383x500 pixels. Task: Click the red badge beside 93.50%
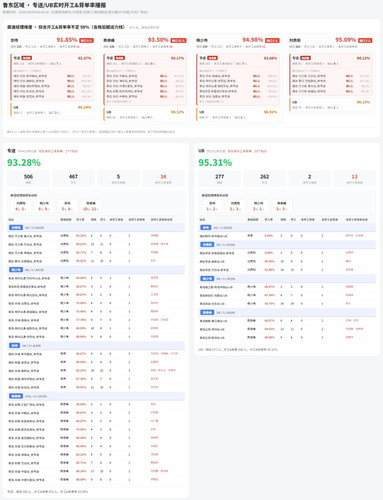tap(179, 40)
